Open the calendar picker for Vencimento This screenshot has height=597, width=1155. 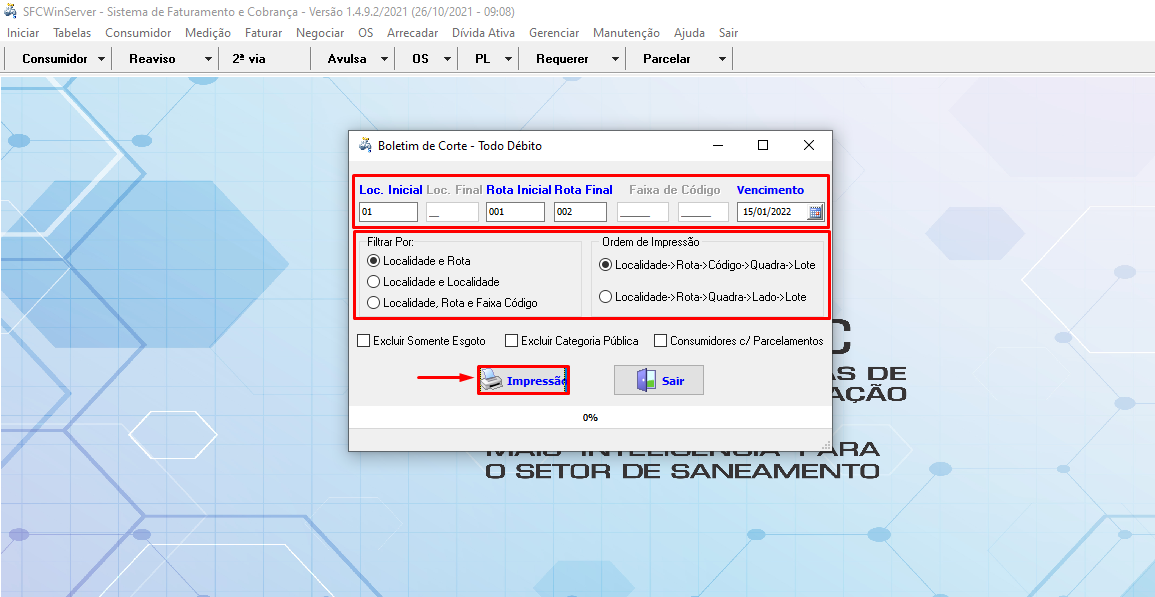click(815, 212)
